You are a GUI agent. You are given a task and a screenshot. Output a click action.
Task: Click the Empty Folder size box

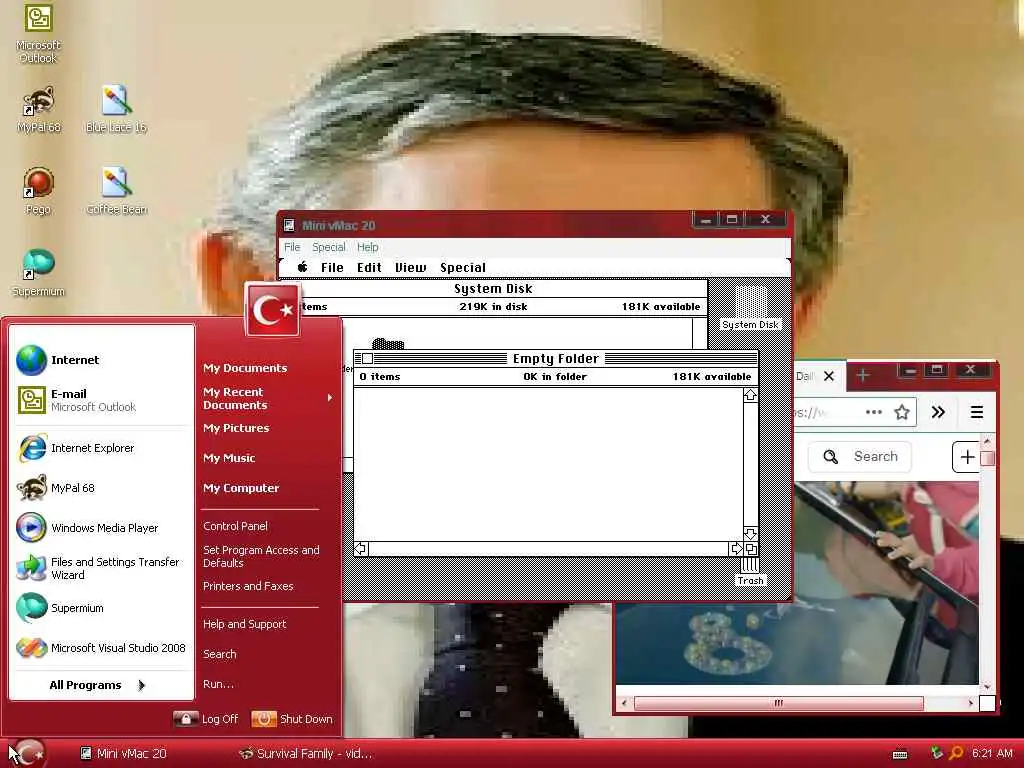[x=751, y=549]
